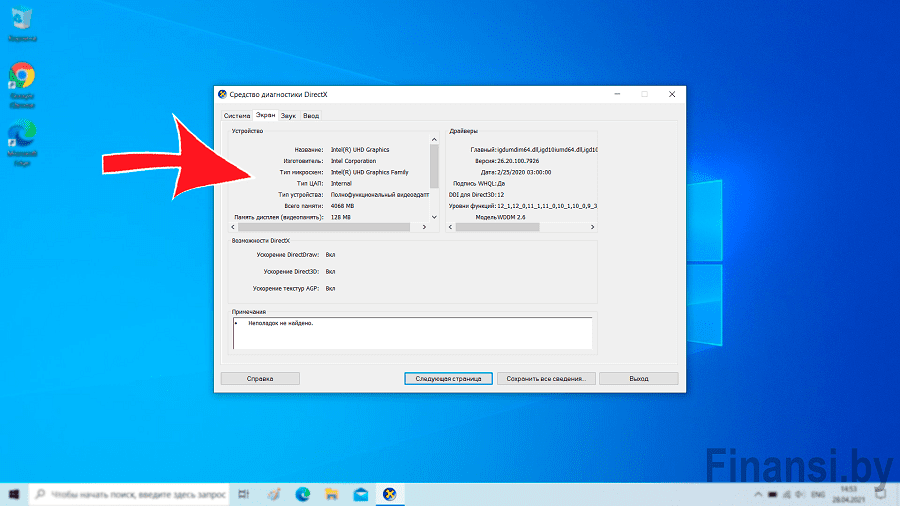
Task: Minimize the DirectX diagnostics window
Action: (x=617, y=94)
